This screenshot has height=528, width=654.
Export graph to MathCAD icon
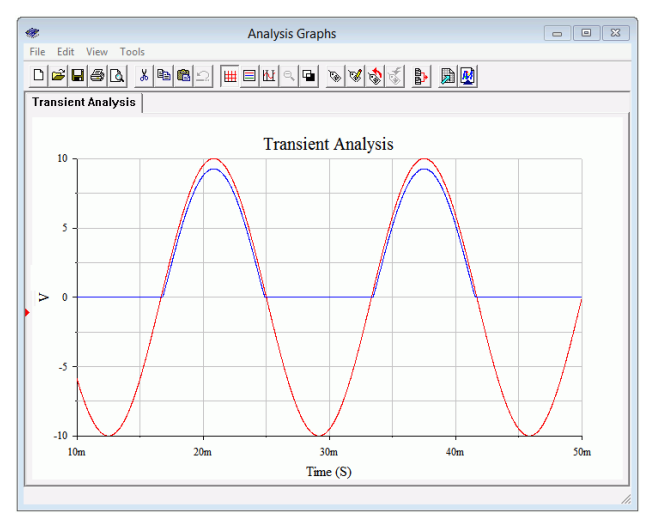(468, 75)
